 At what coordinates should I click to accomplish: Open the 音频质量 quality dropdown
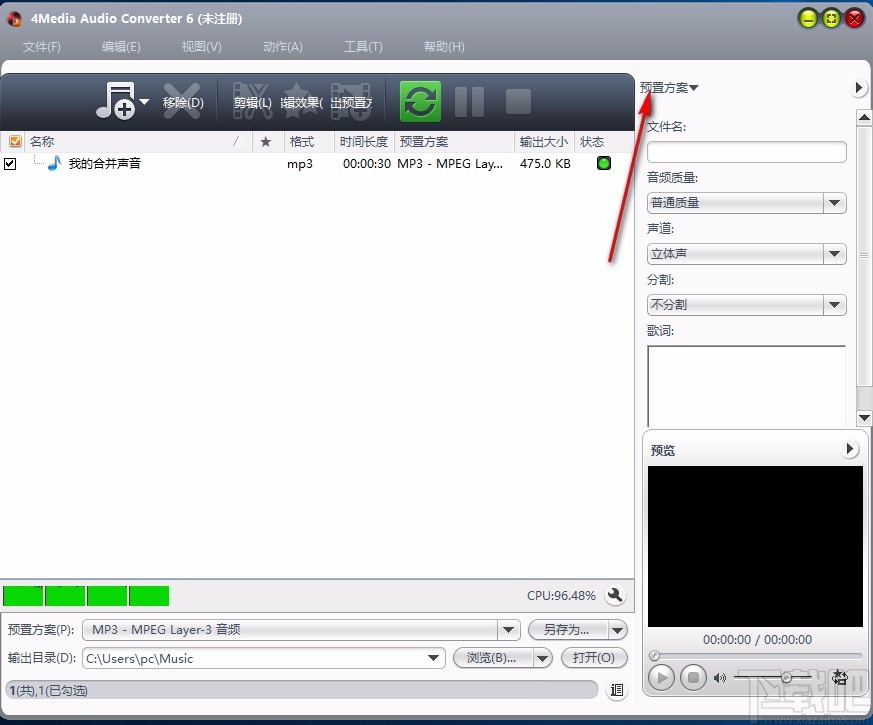point(834,203)
